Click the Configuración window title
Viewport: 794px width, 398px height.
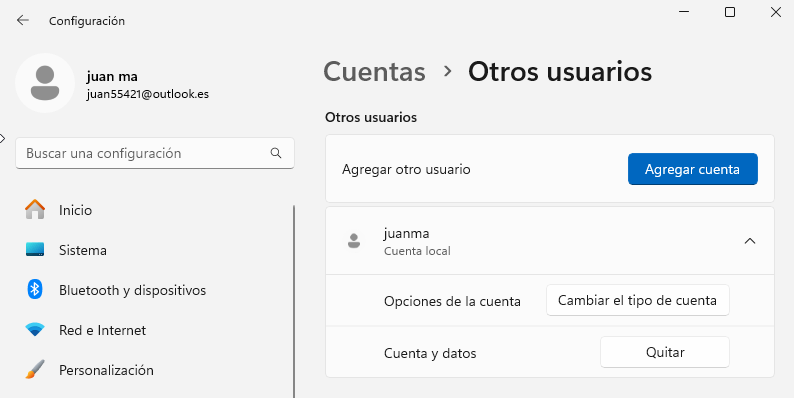[87, 21]
